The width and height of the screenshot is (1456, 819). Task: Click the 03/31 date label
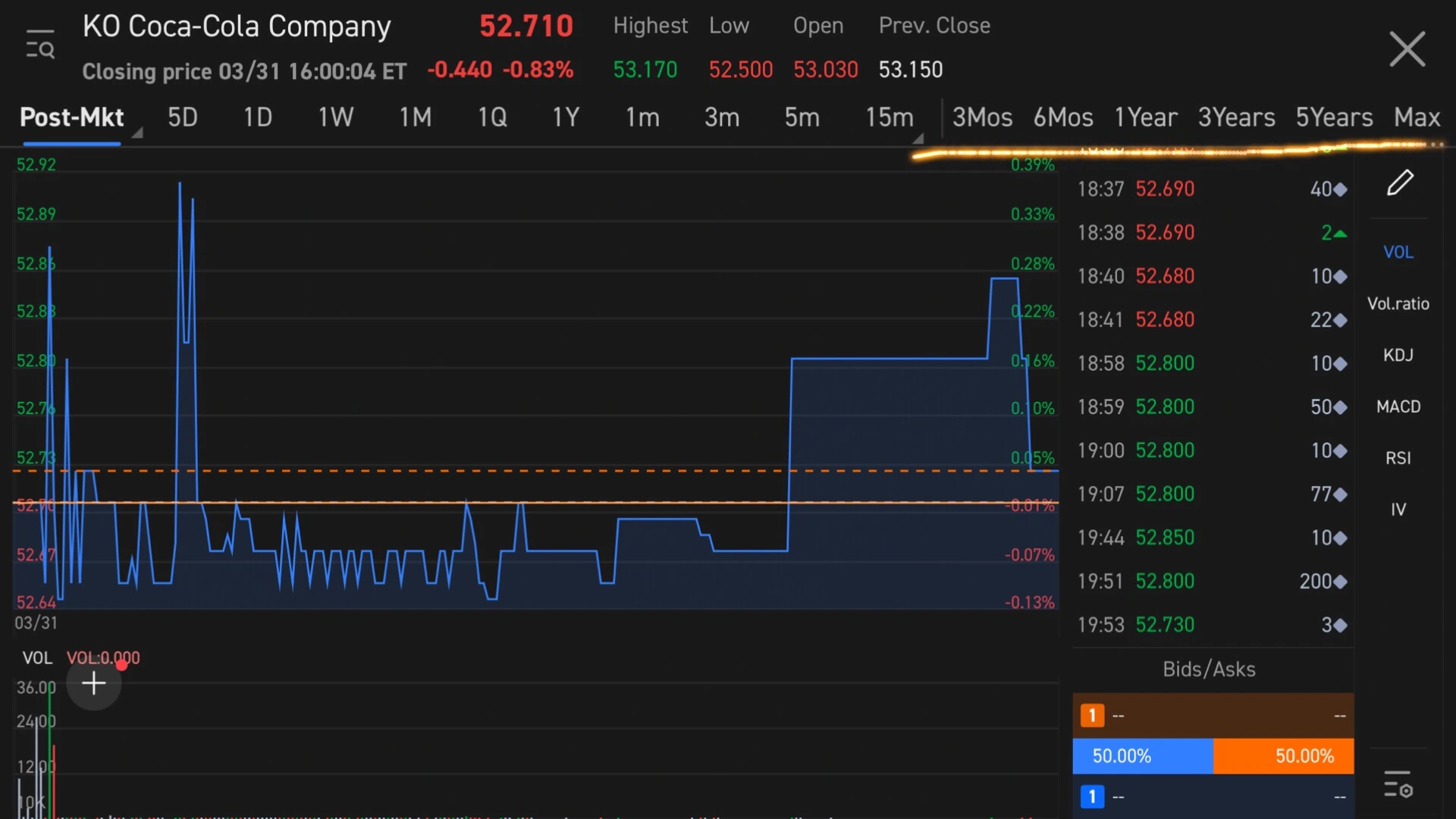click(x=36, y=623)
